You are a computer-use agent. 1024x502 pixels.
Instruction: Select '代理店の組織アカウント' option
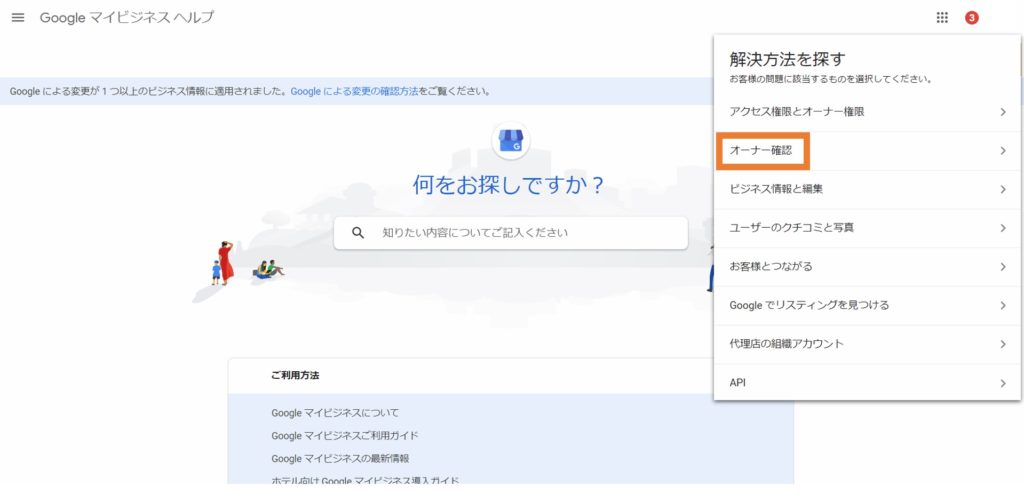(x=867, y=344)
